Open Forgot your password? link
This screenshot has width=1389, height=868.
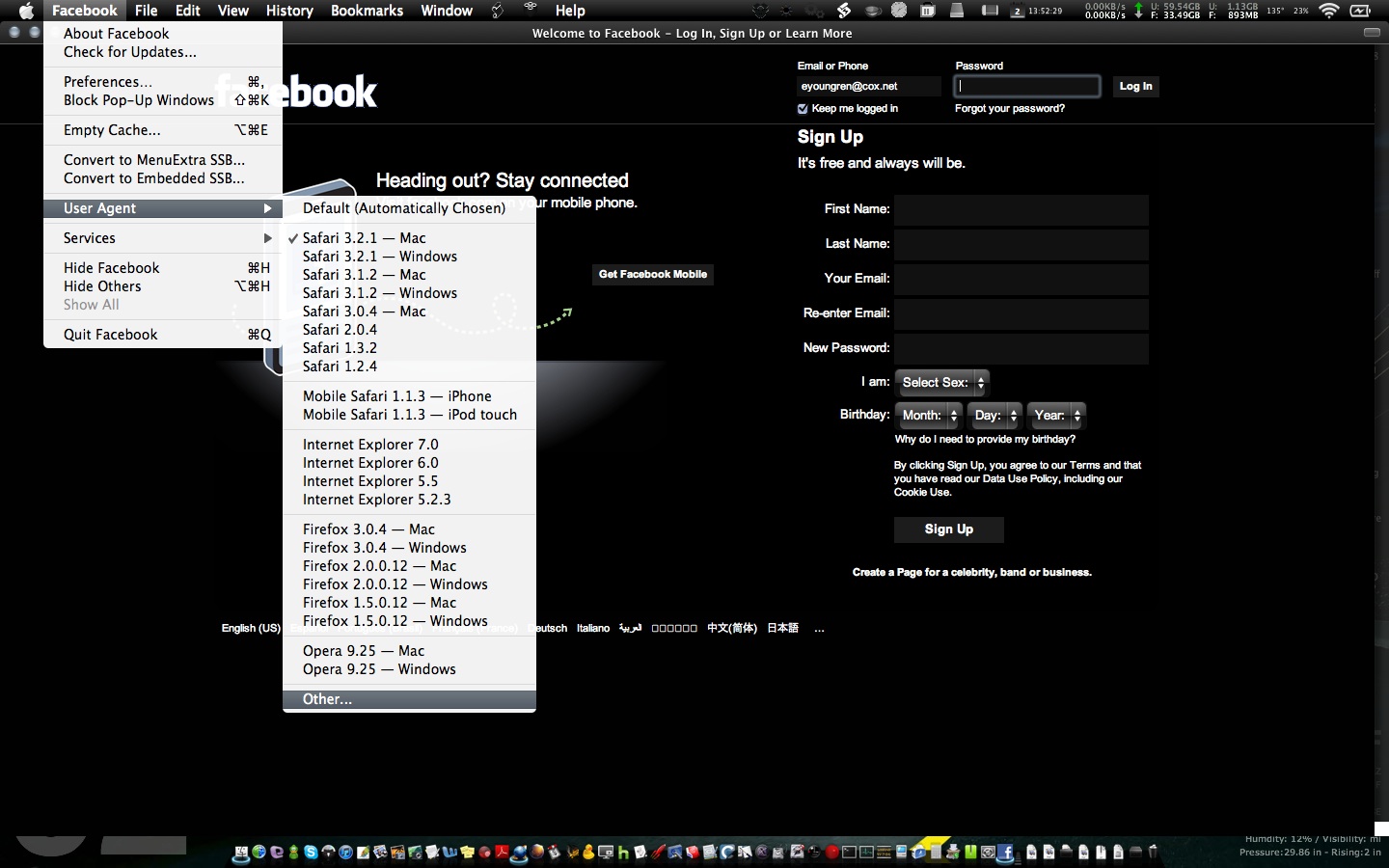(x=1010, y=109)
